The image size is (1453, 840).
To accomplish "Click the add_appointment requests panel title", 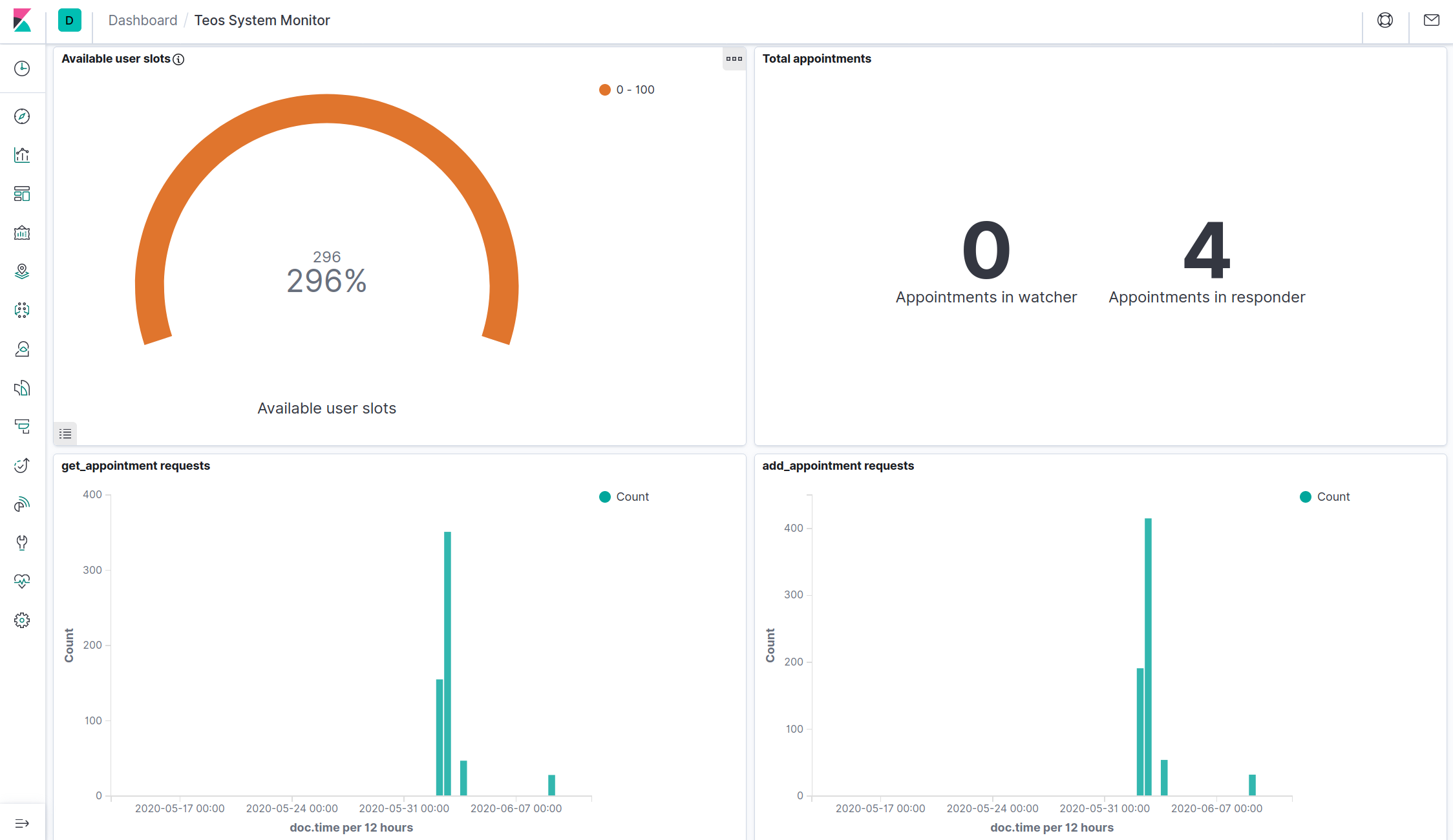I will (838, 466).
